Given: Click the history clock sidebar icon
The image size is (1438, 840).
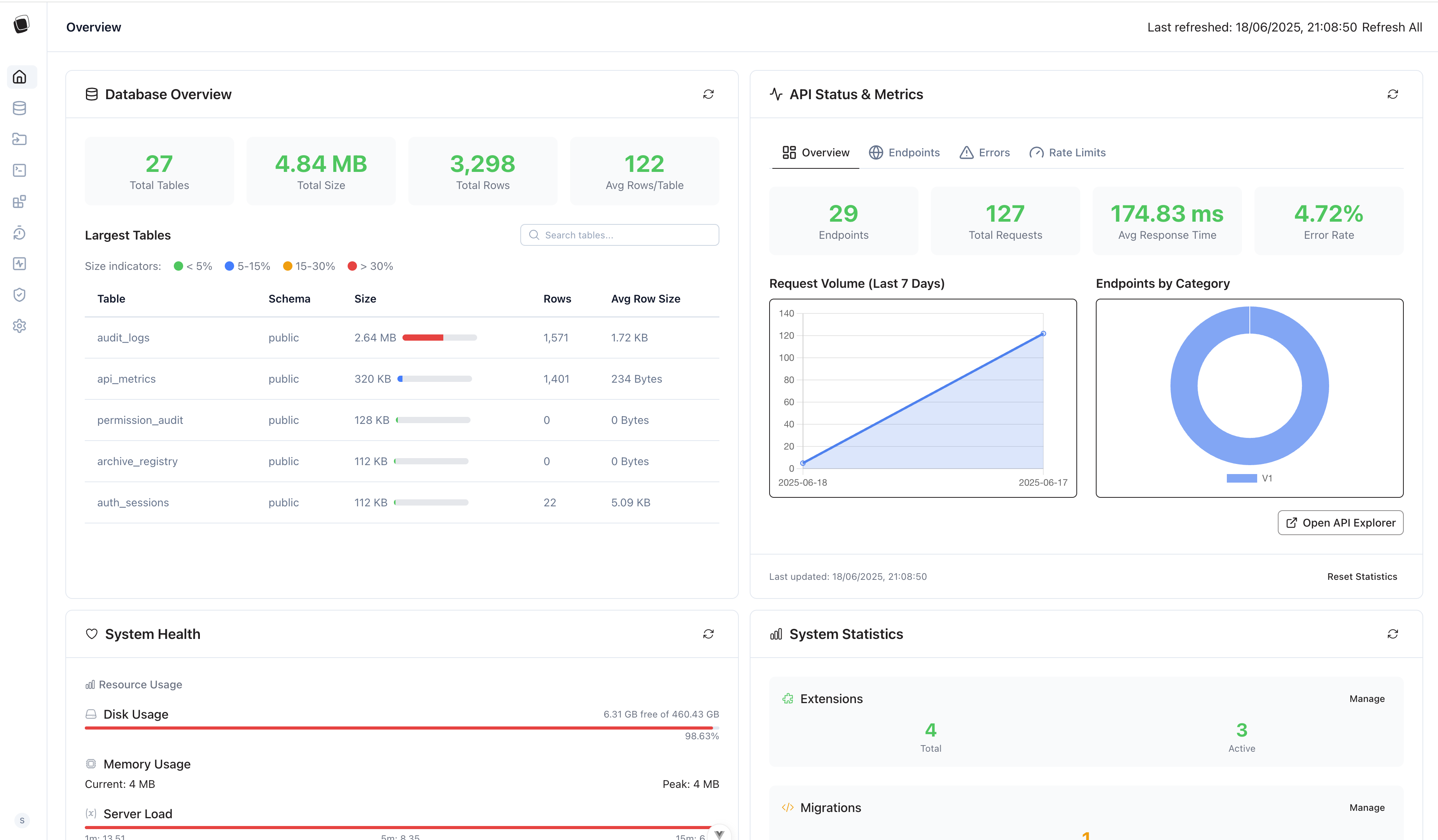Looking at the screenshot, I should (x=19, y=232).
